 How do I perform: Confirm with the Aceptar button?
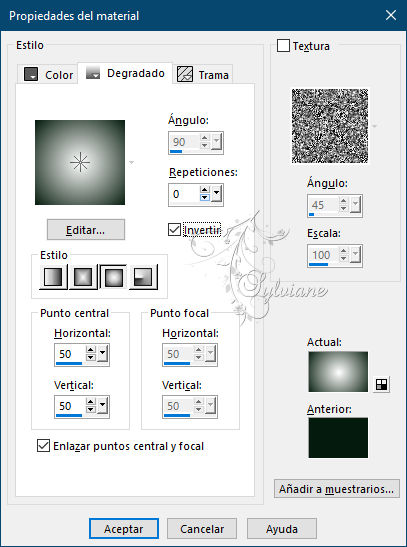(124, 529)
